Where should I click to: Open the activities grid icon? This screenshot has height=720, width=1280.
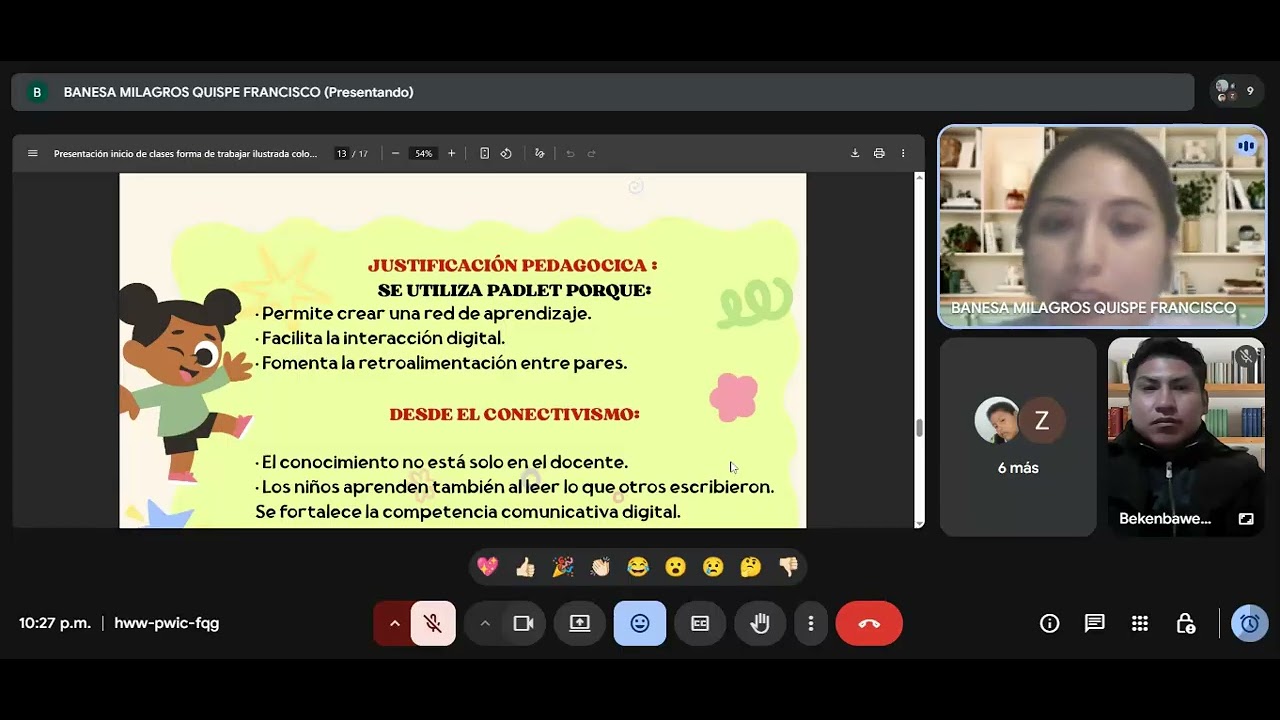1140,623
